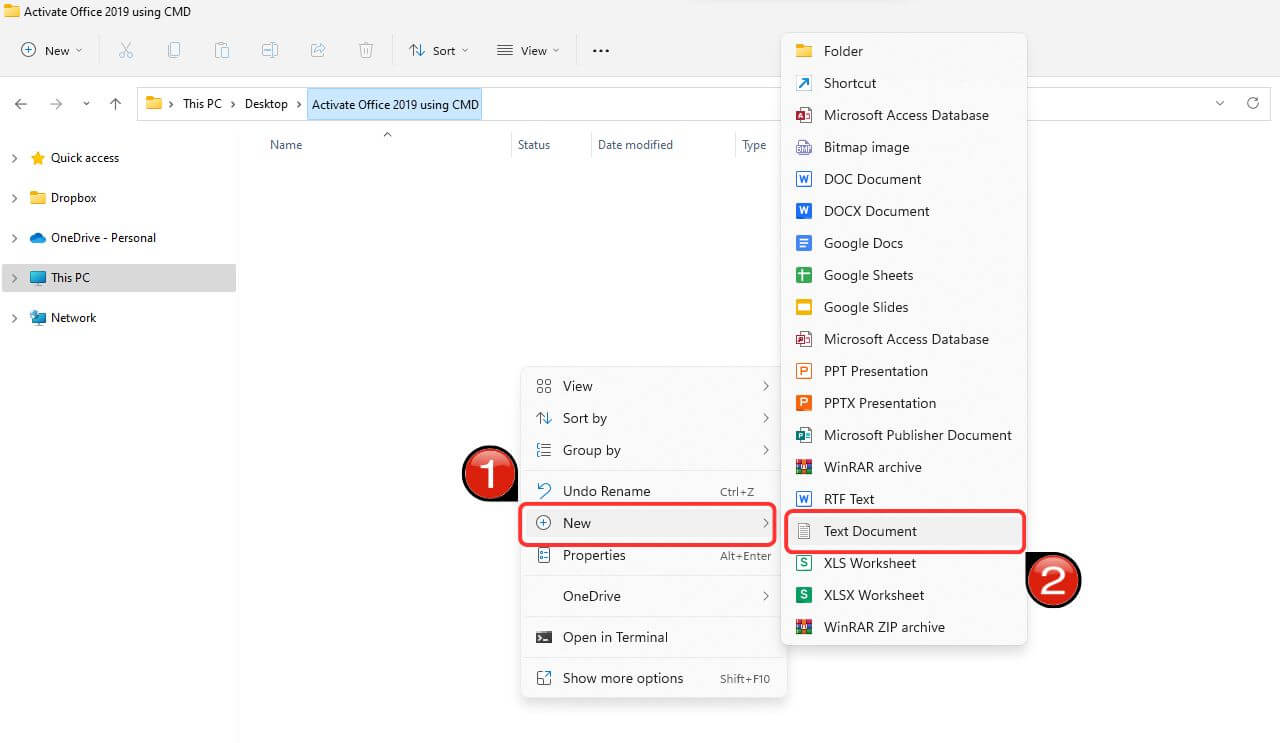Refresh the folder view
This screenshot has height=743, width=1280.
[1253, 103]
